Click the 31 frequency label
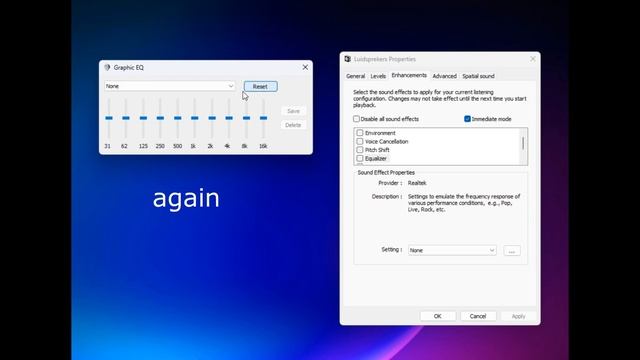This screenshot has height=360, width=640. [107, 146]
